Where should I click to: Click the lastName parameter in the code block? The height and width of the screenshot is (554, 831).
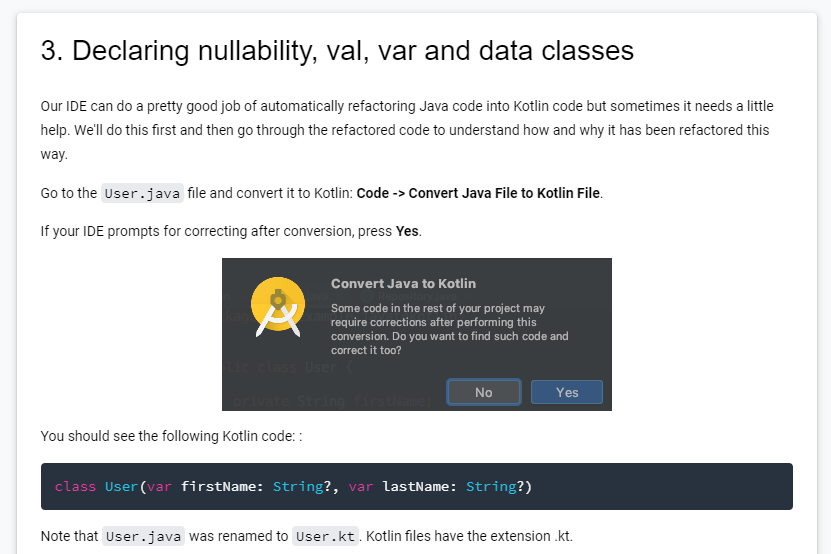pos(416,486)
